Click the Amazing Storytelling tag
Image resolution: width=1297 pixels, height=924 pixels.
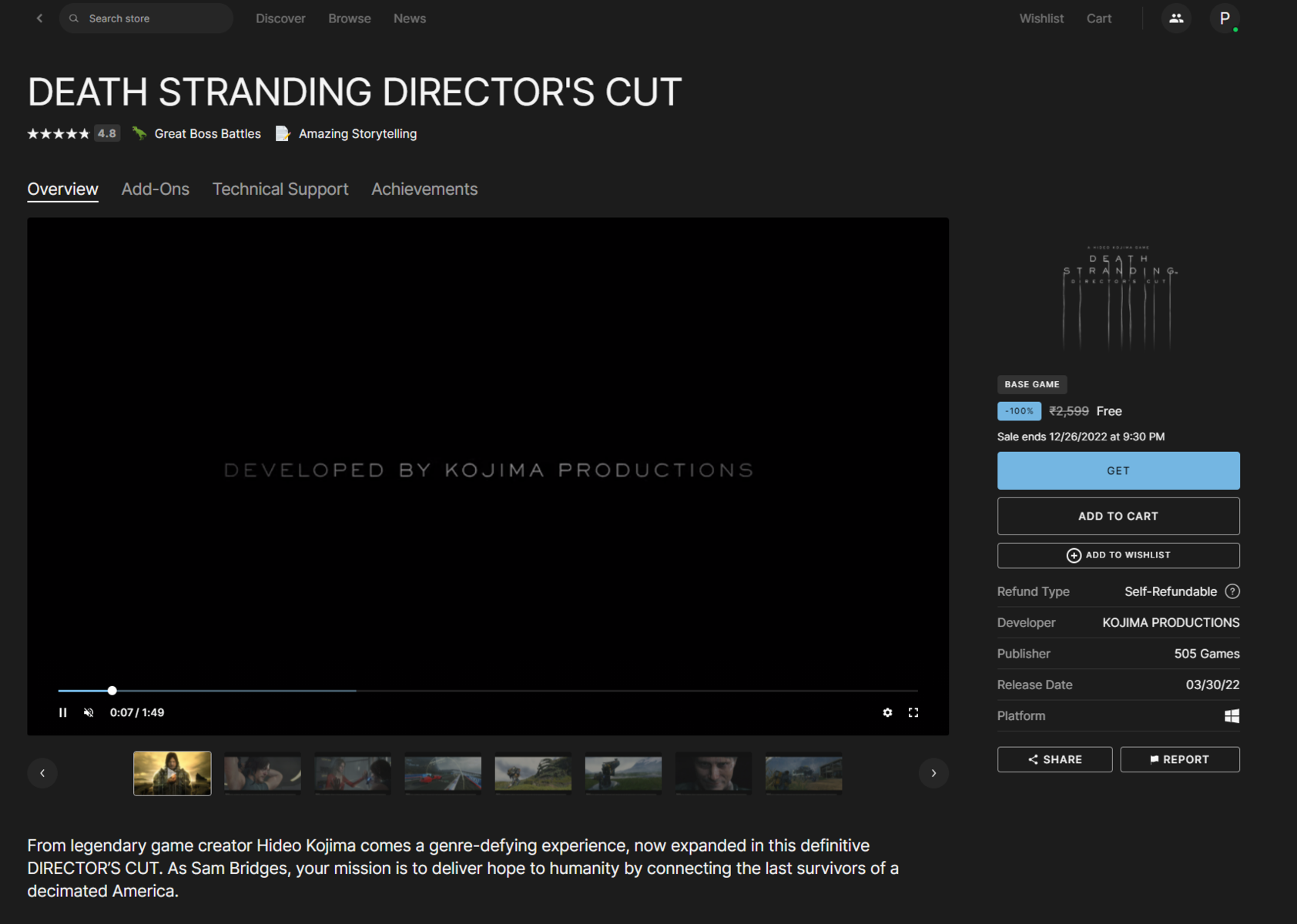click(x=347, y=133)
